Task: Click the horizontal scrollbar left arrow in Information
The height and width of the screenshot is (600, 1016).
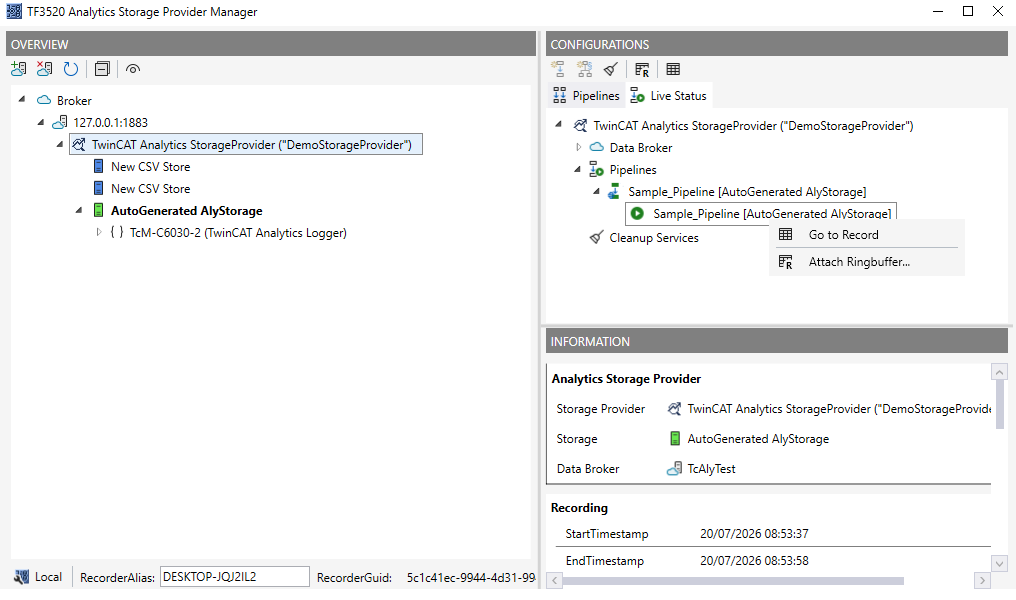Action: click(x=554, y=581)
